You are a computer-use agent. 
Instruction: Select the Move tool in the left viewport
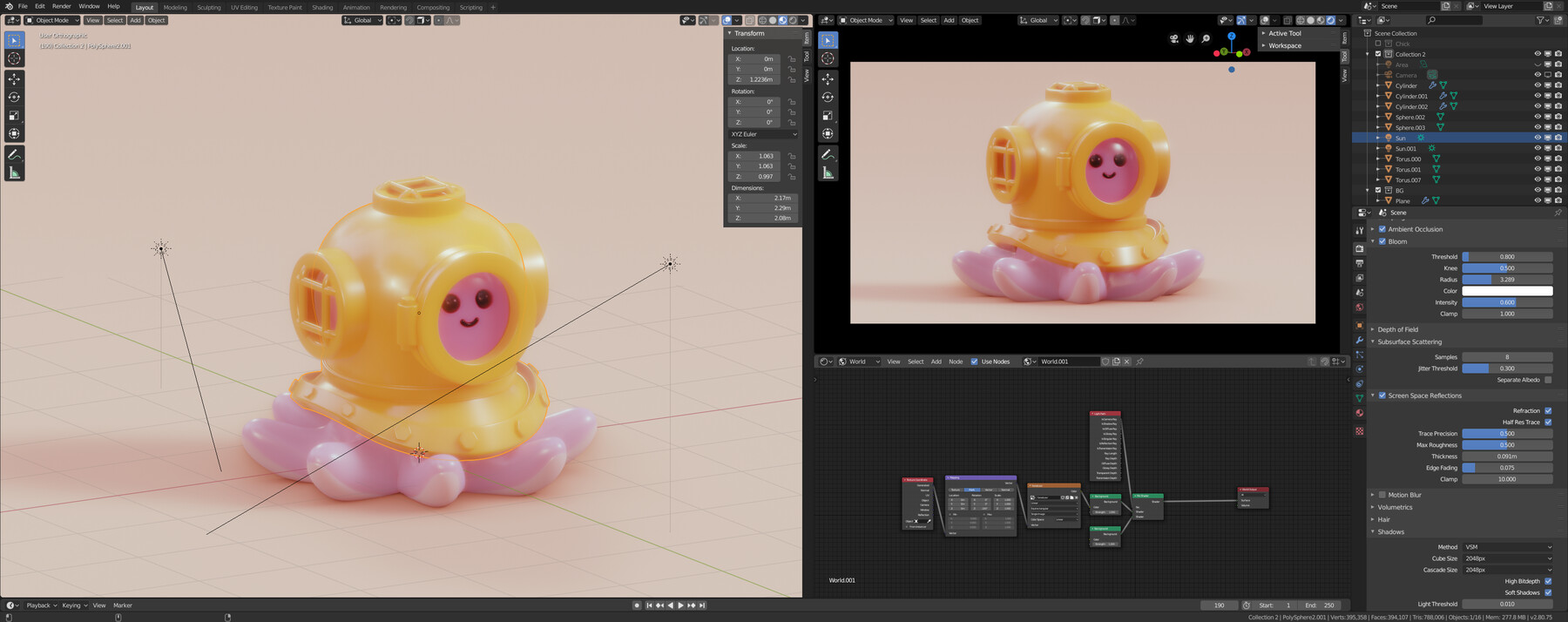click(x=14, y=79)
